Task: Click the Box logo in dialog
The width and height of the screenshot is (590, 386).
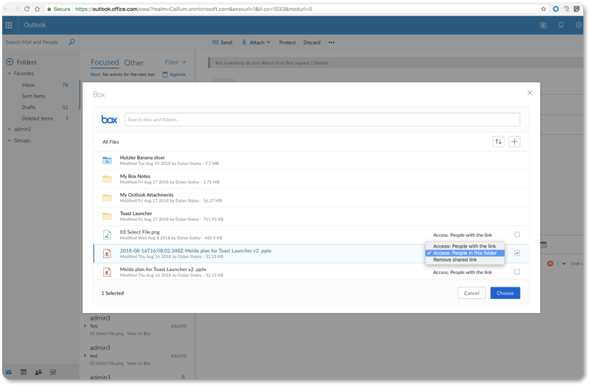Action: (109, 120)
